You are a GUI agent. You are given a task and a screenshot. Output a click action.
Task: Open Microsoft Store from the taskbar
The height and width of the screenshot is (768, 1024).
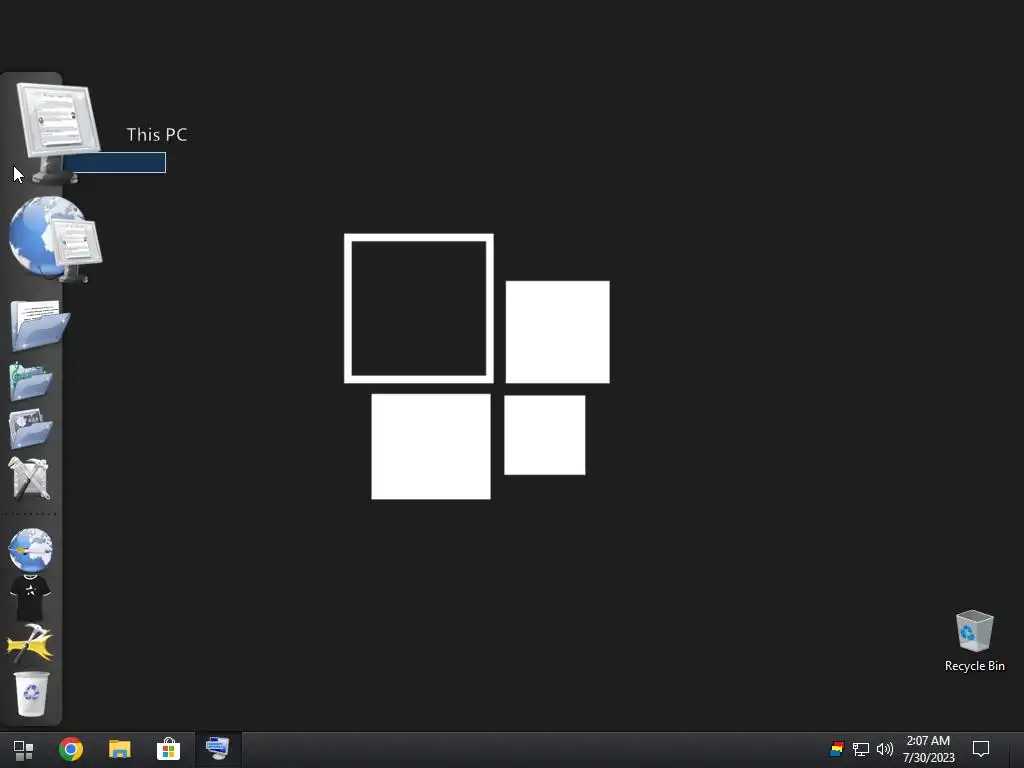coord(168,749)
